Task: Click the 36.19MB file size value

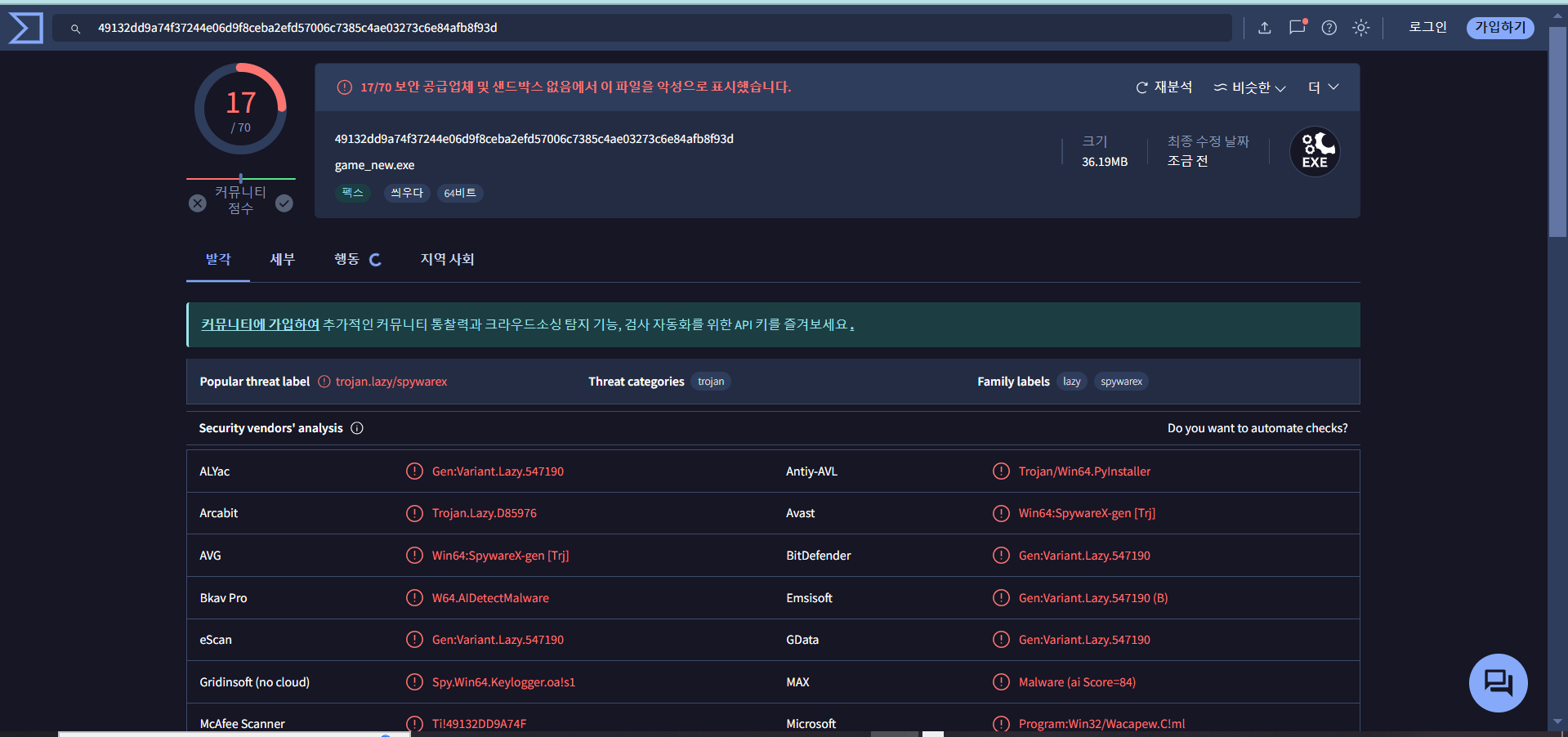Action: 1105,162
